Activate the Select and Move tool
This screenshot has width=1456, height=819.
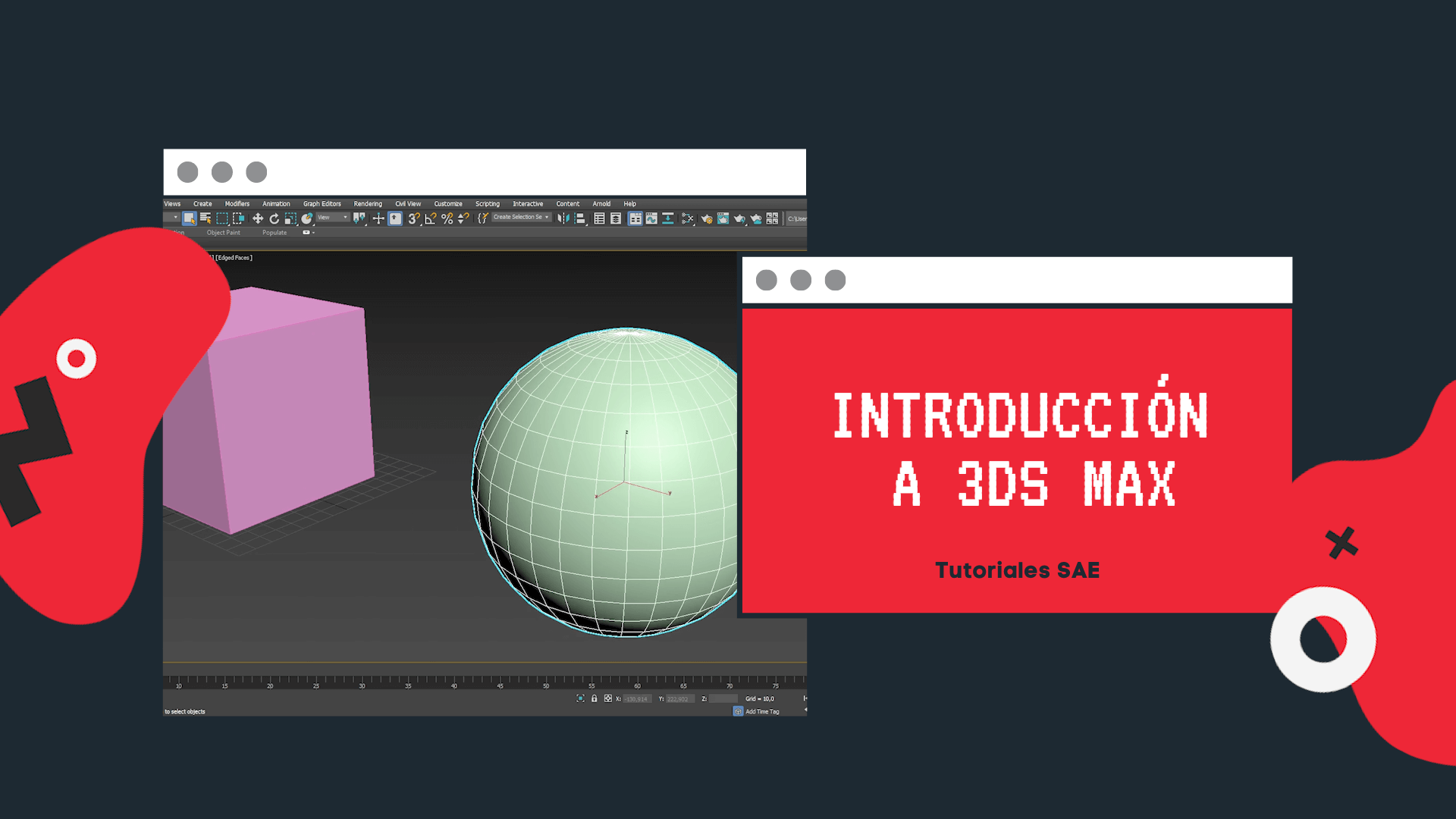point(258,218)
